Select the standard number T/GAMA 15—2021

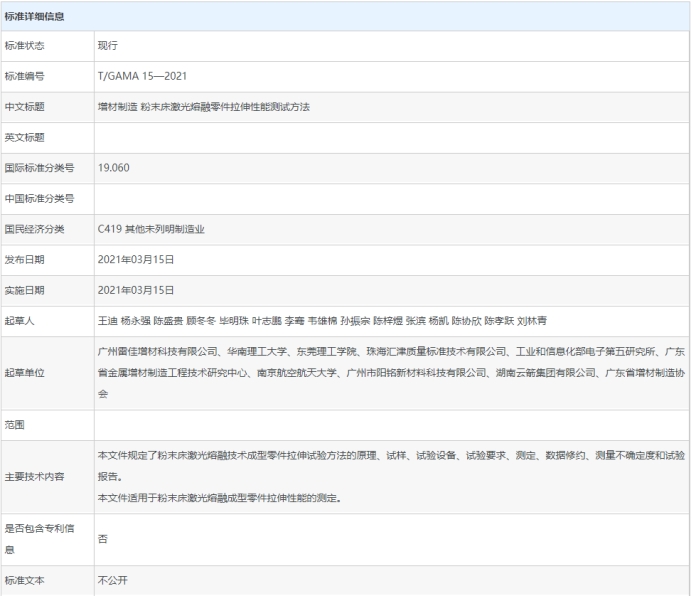[x=141, y=76]
